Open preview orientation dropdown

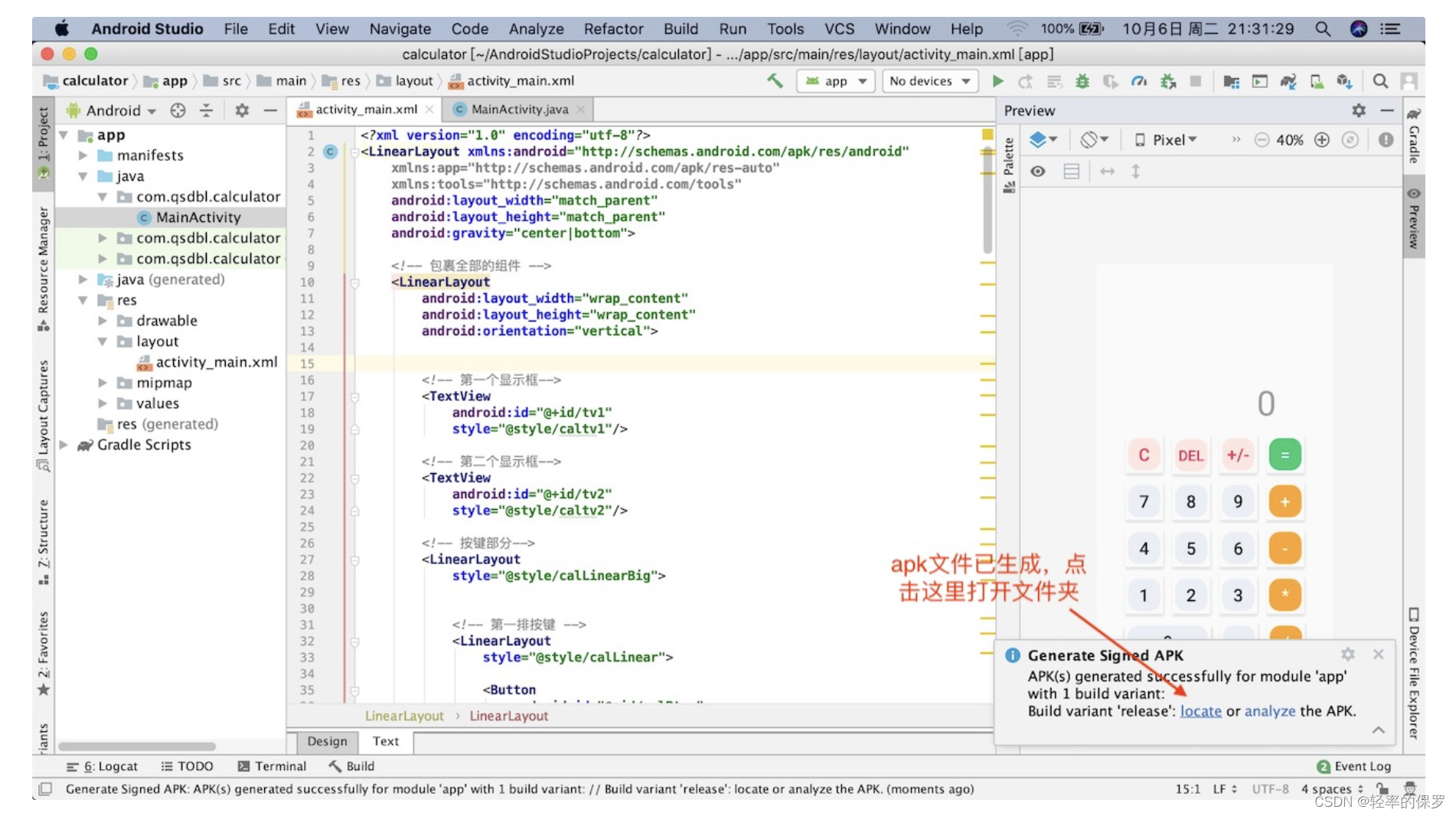[x=1094, y=139]
